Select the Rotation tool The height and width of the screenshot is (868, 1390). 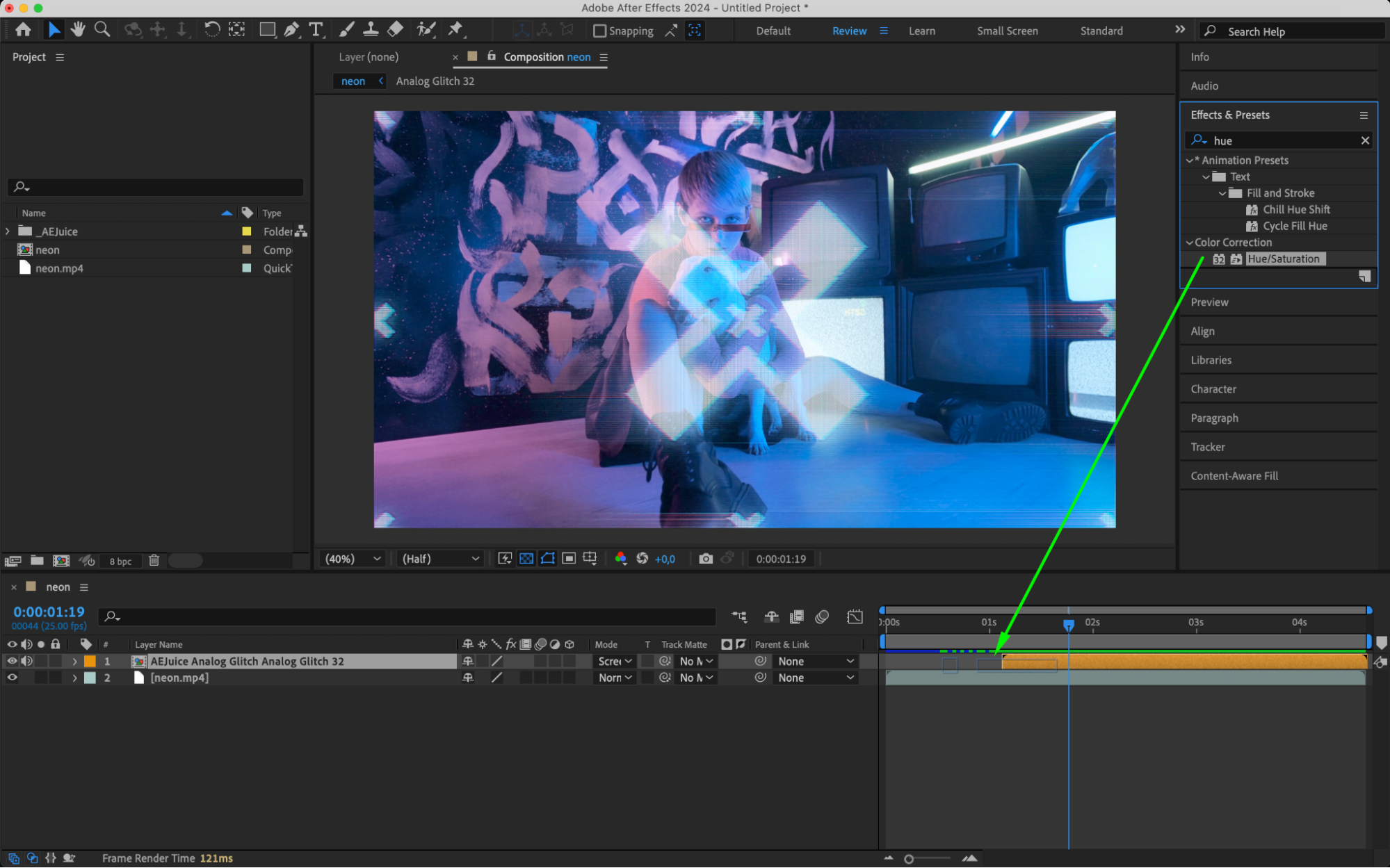tap(211, 29)
